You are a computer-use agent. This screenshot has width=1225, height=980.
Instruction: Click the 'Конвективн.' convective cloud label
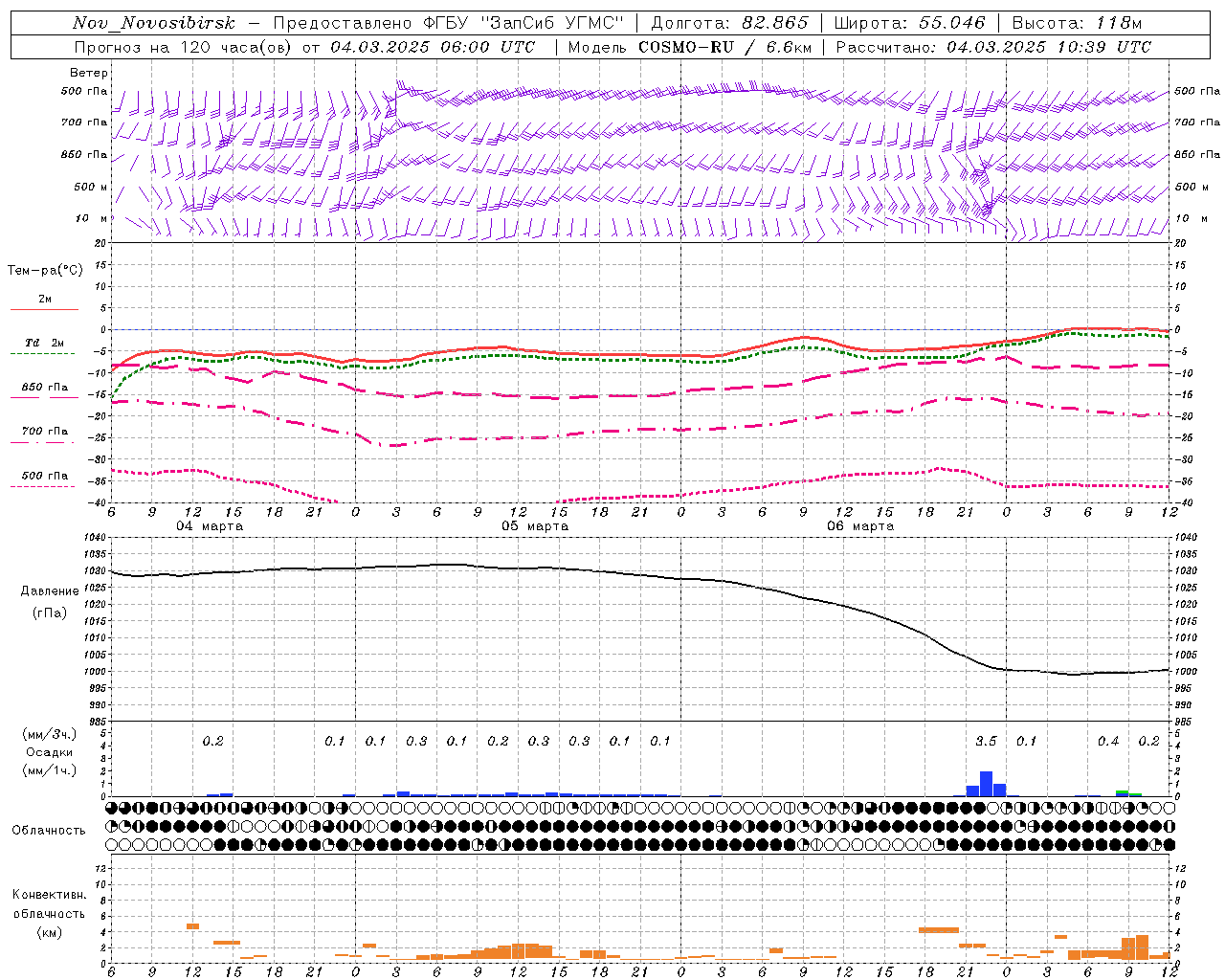coord(49,894)
